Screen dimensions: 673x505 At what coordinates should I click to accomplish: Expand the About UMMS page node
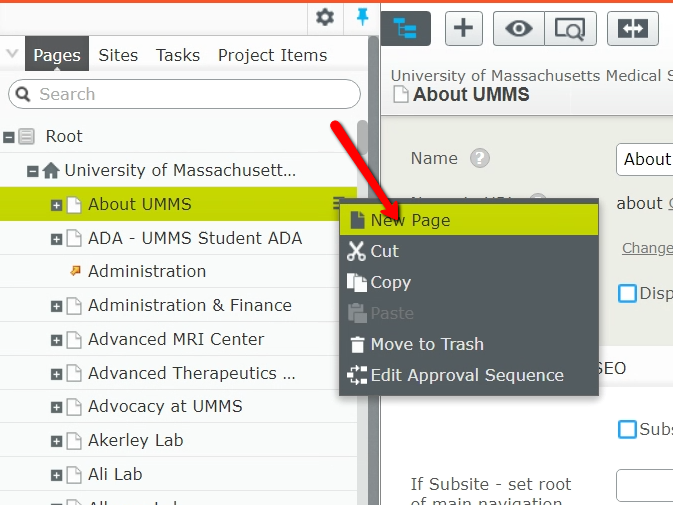click(x=57, y=205)
